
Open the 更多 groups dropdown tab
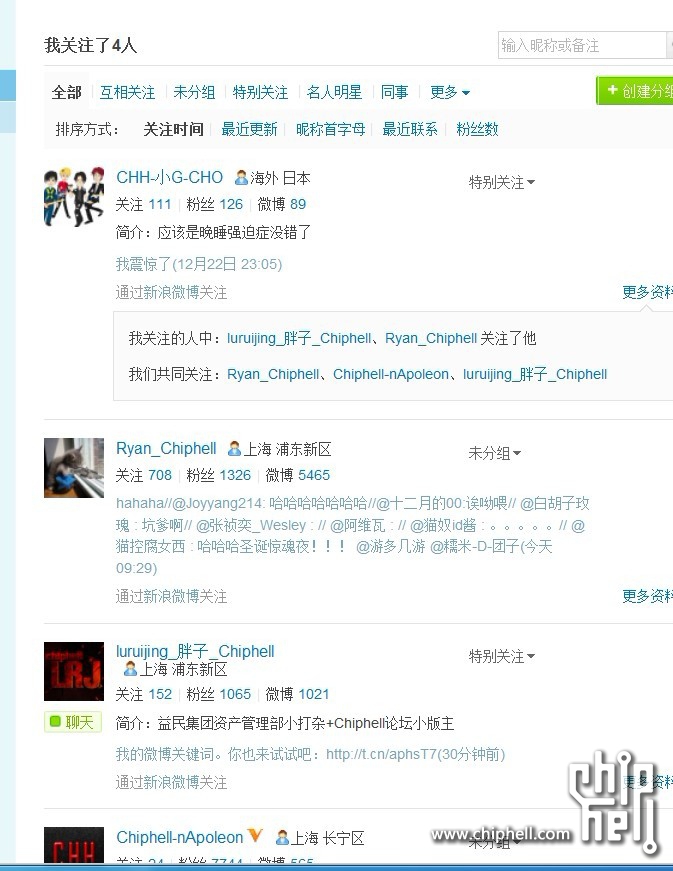pos(450,92)
